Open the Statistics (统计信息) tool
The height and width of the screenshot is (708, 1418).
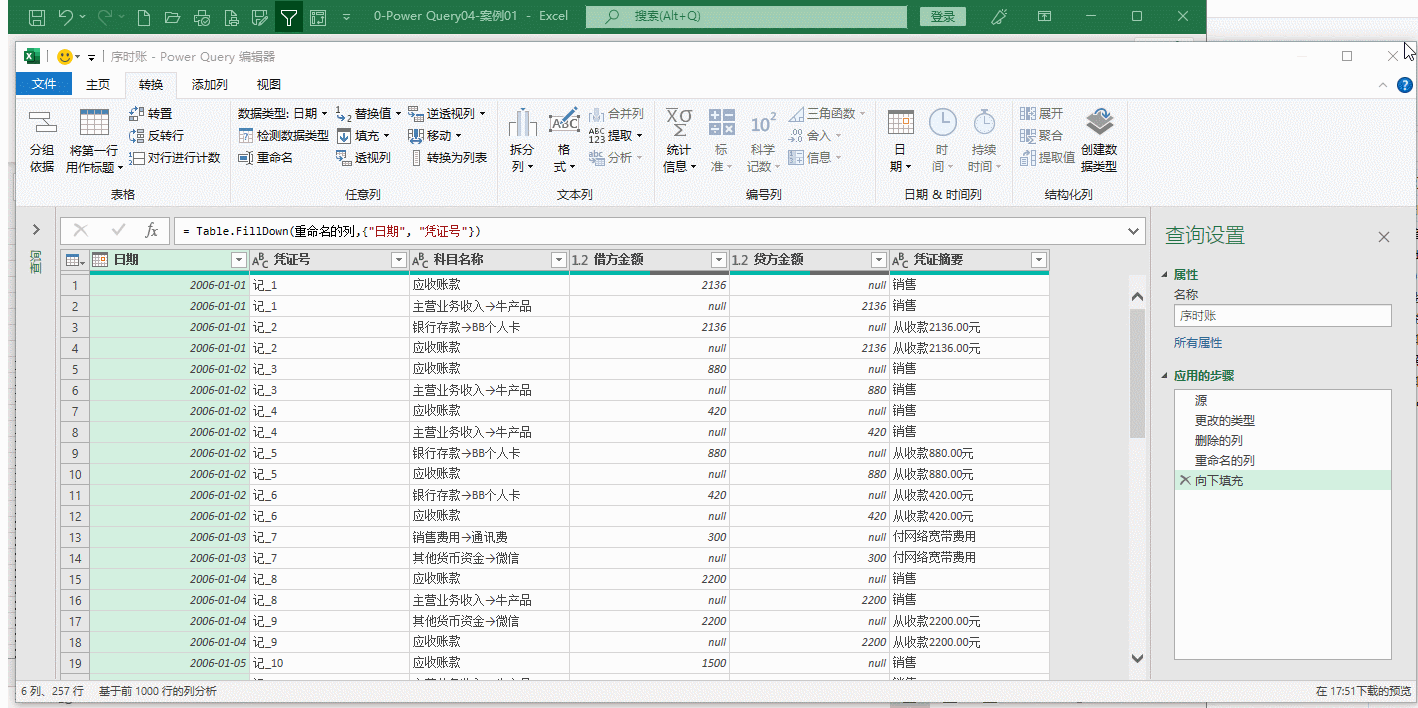(x=679, y=141)
